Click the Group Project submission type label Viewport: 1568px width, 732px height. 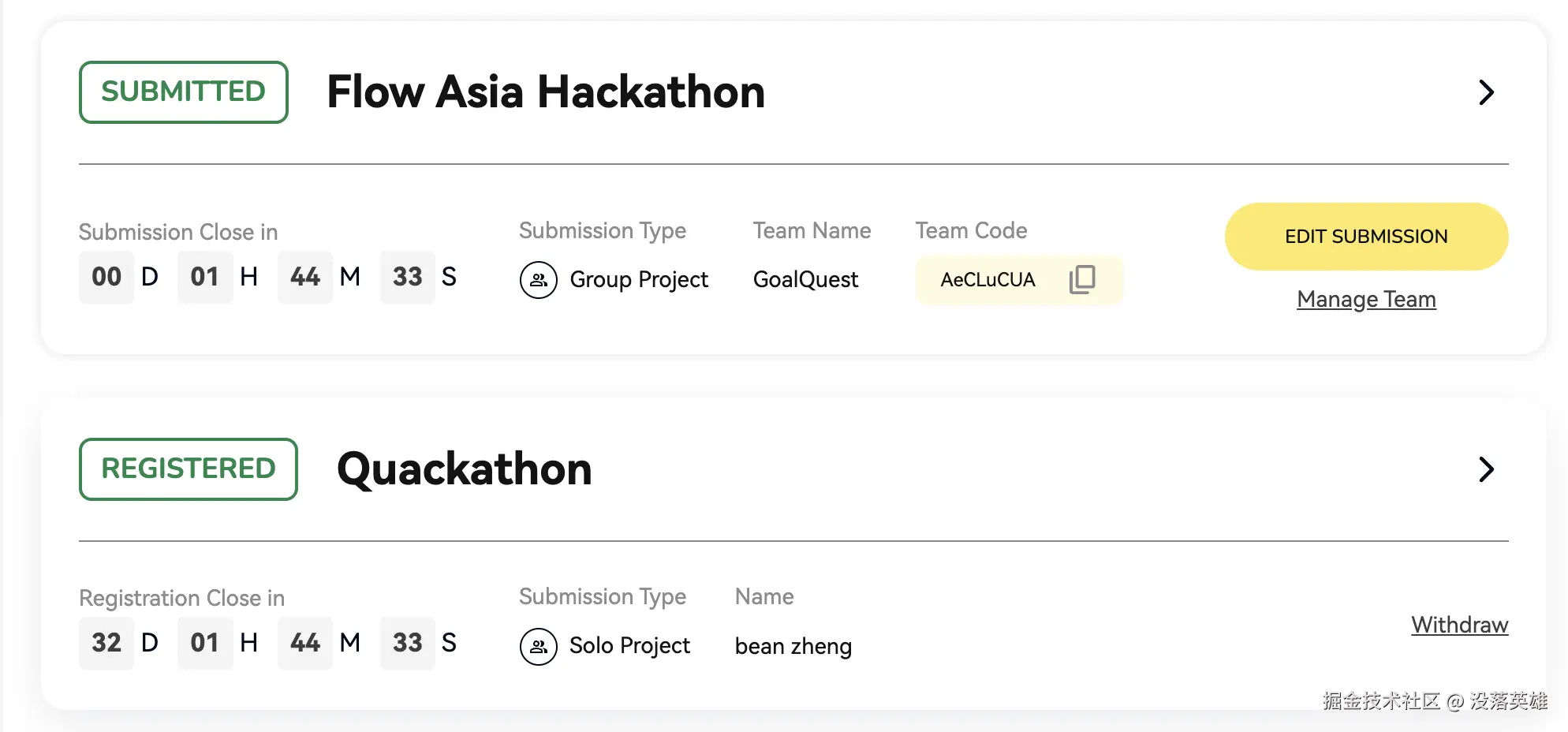(x=639, y=280)
